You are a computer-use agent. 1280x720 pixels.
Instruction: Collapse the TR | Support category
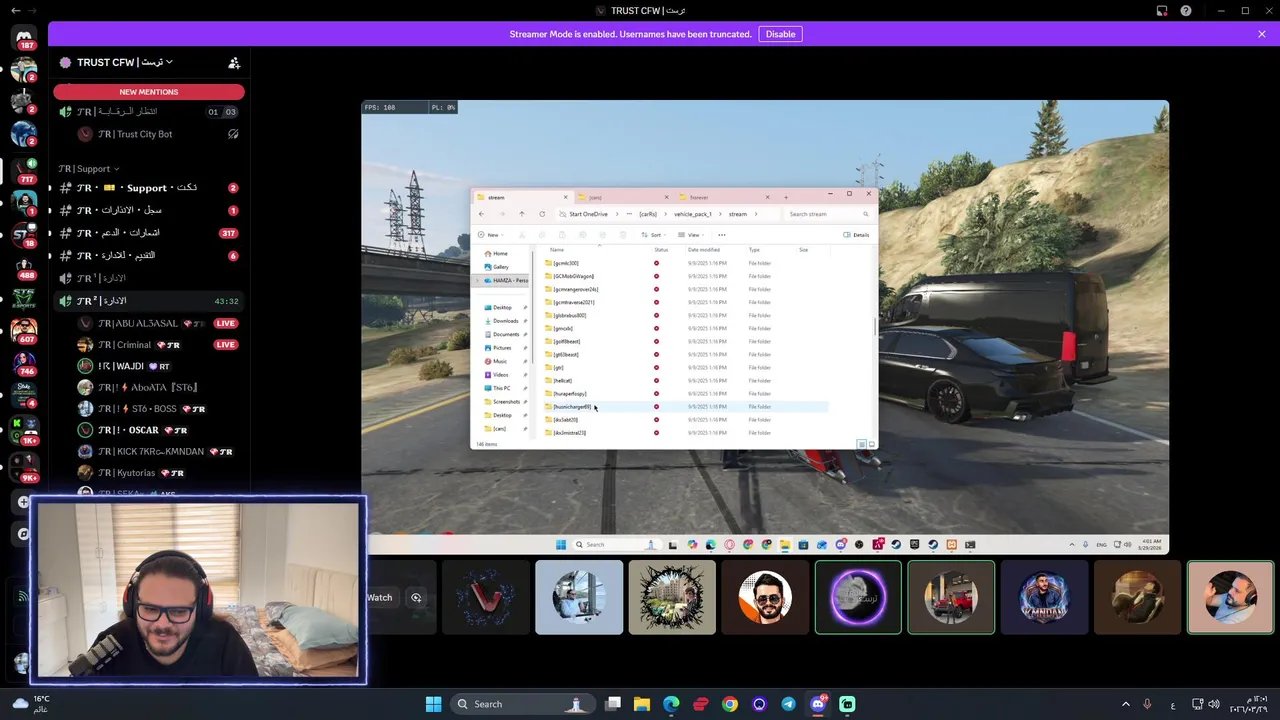[89, 169]
